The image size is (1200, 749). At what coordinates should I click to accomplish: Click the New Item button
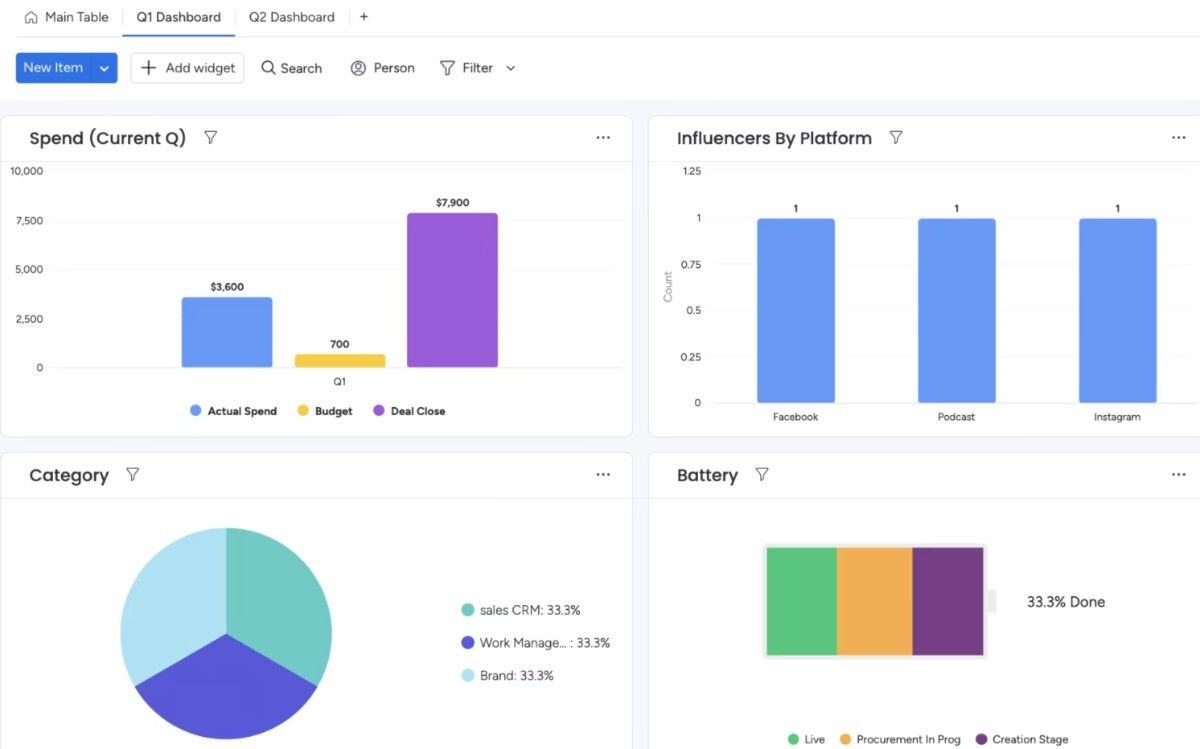pos(52,67)
